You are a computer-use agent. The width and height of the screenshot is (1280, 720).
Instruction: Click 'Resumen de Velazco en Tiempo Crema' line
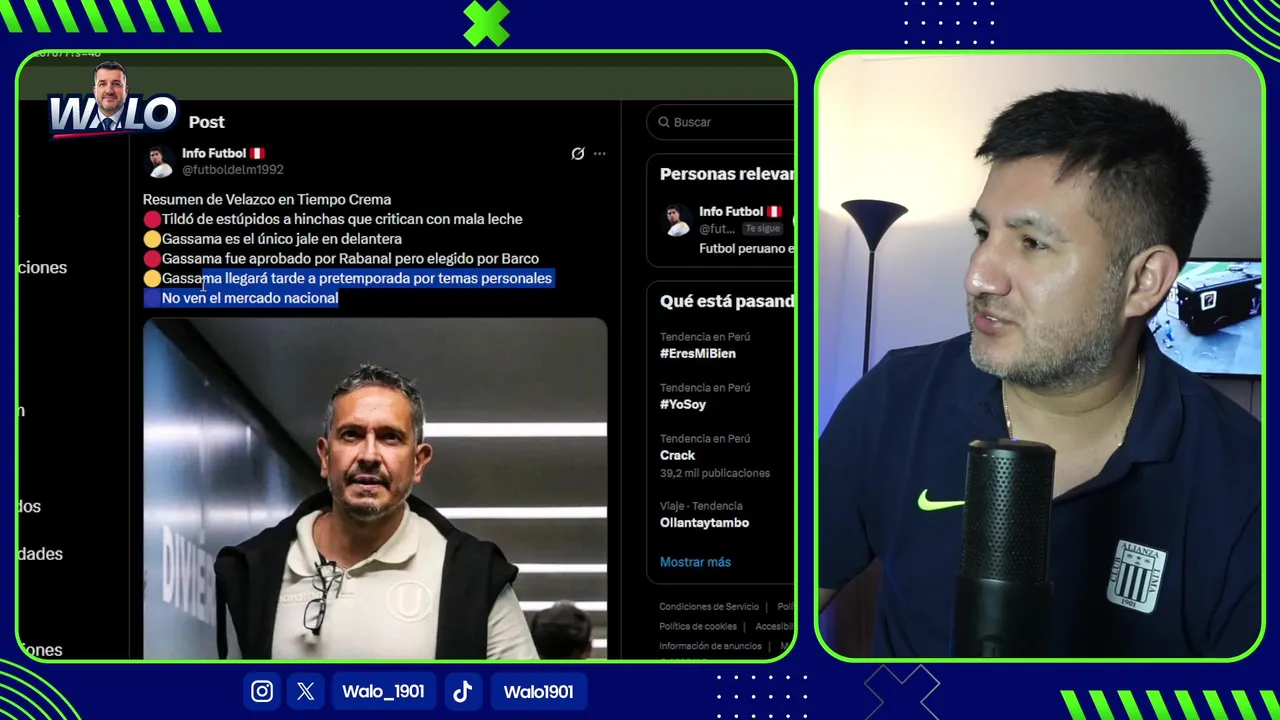click(x=267, y=199)
